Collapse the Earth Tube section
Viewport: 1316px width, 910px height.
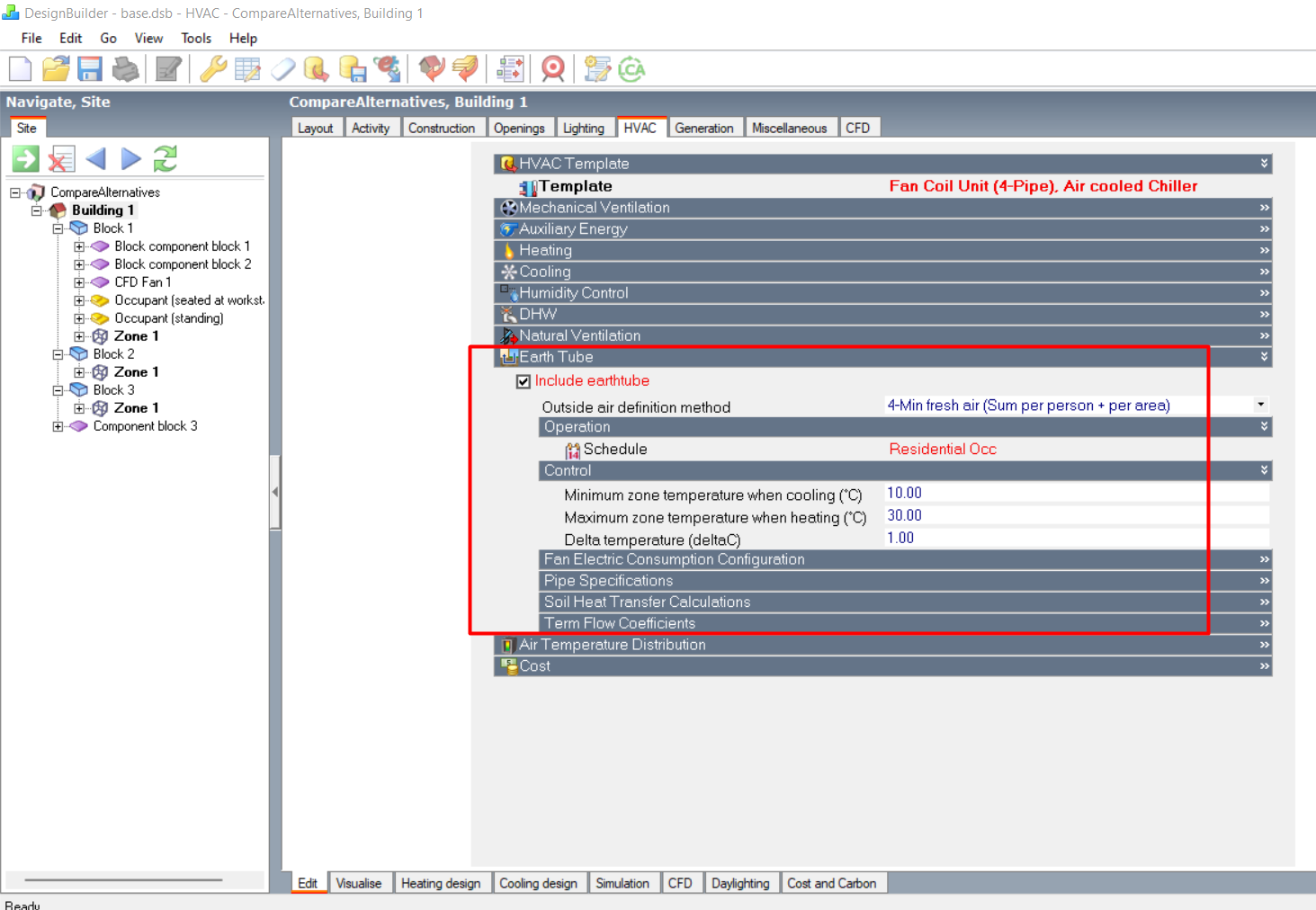[882, 357]
